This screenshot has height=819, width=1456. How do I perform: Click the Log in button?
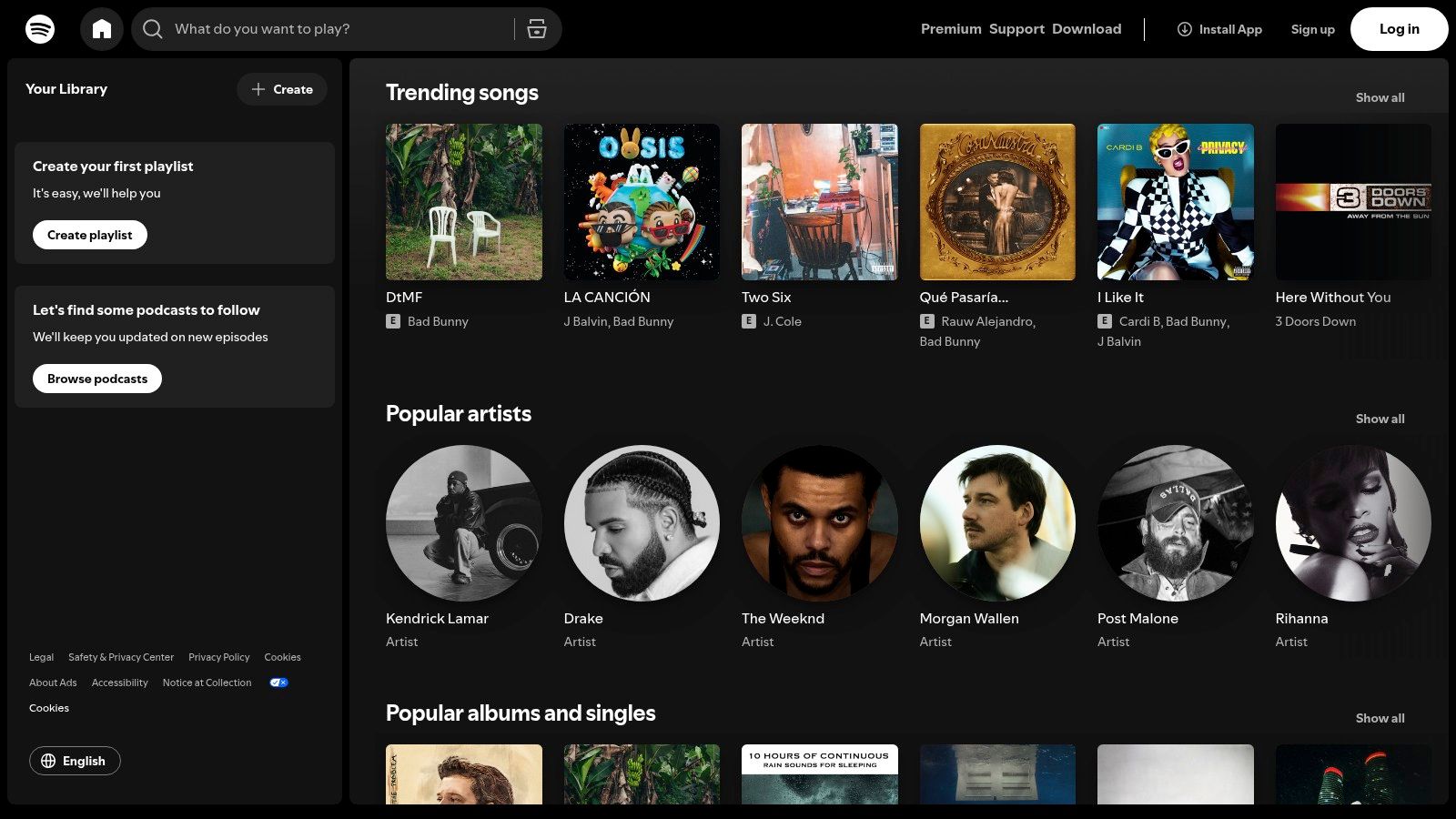tap(1399, 29)
